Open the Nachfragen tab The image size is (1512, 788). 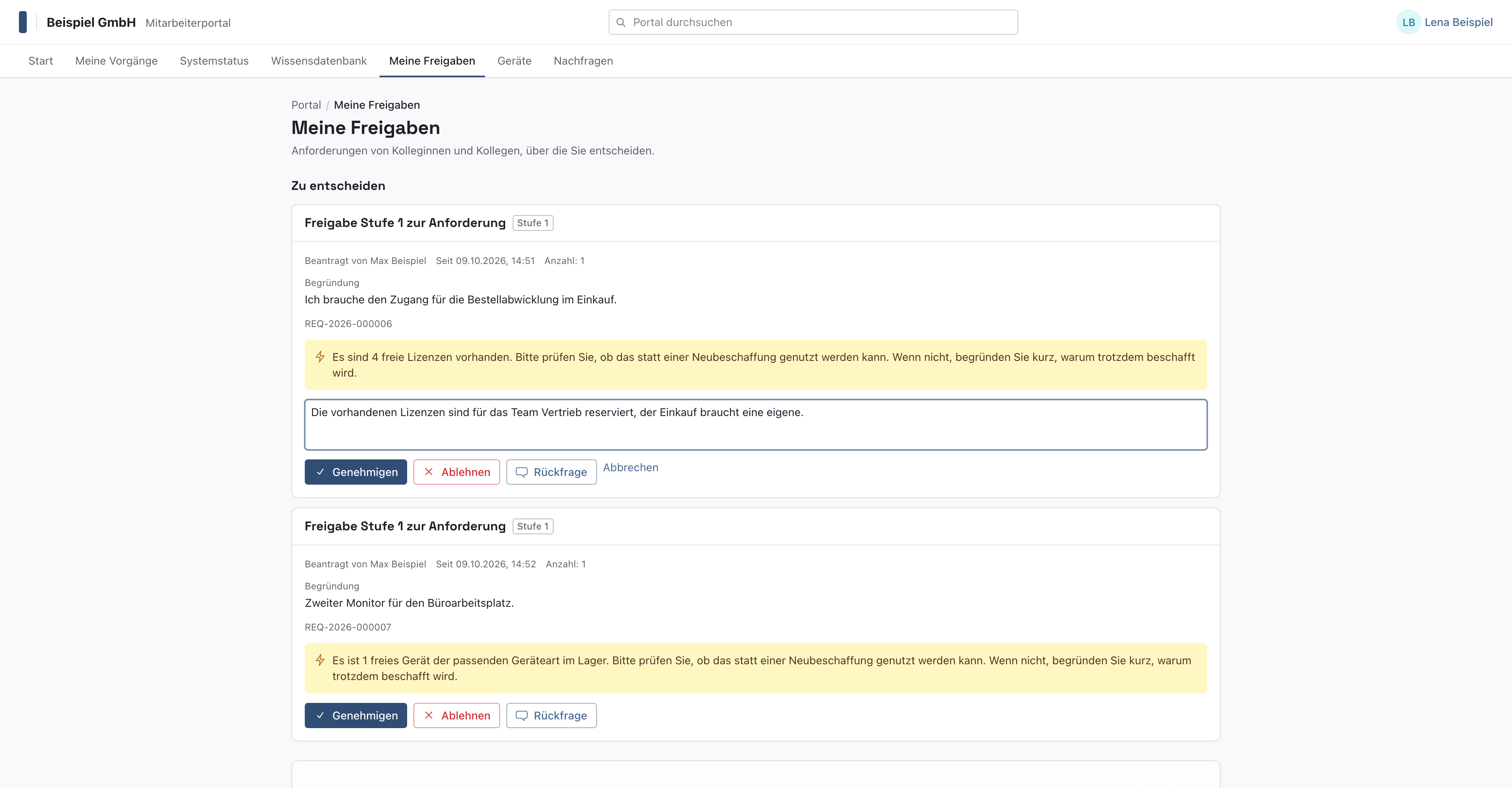tap(584, 61)
